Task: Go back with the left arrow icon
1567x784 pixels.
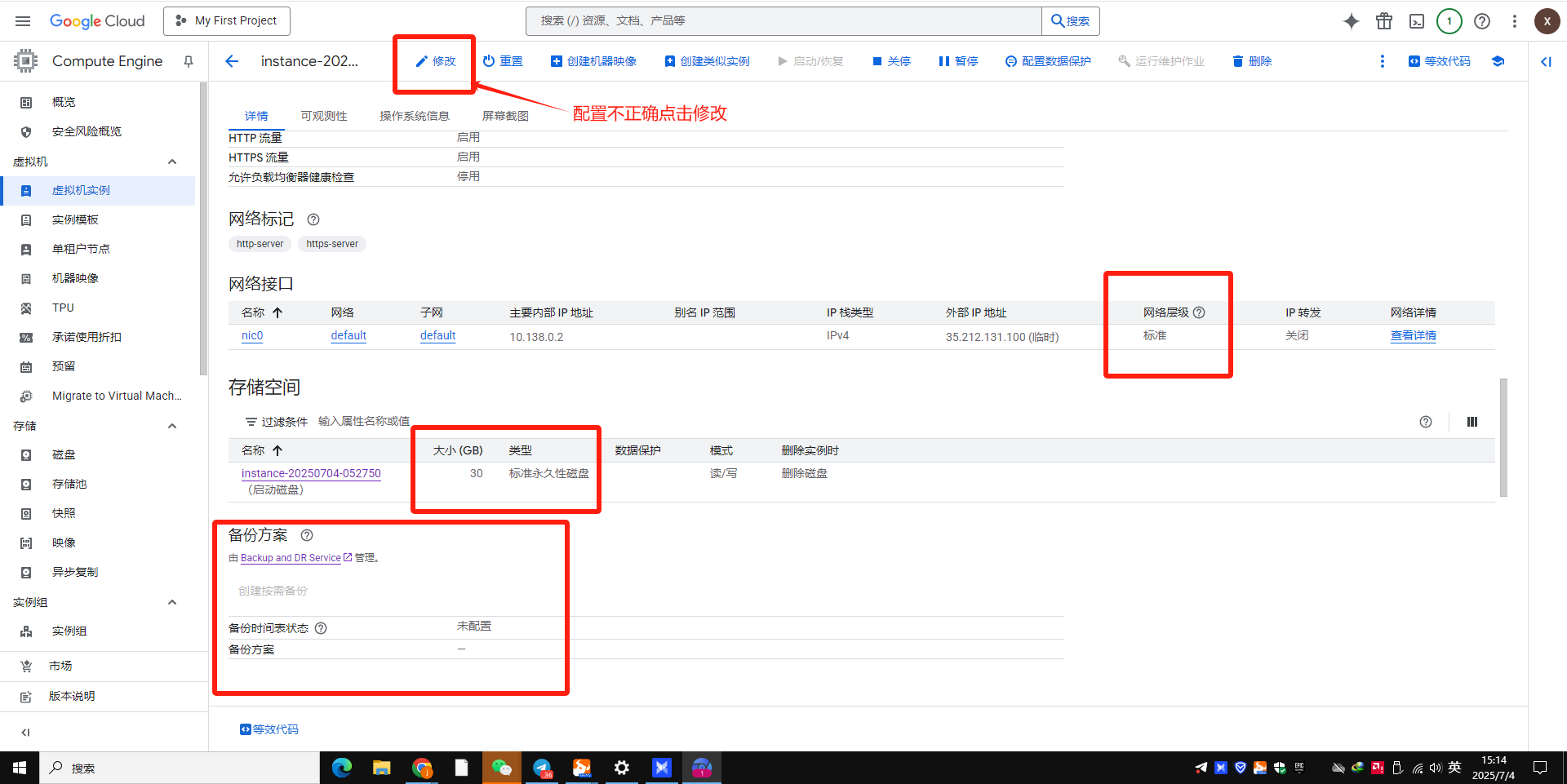Action: [232, 61]
